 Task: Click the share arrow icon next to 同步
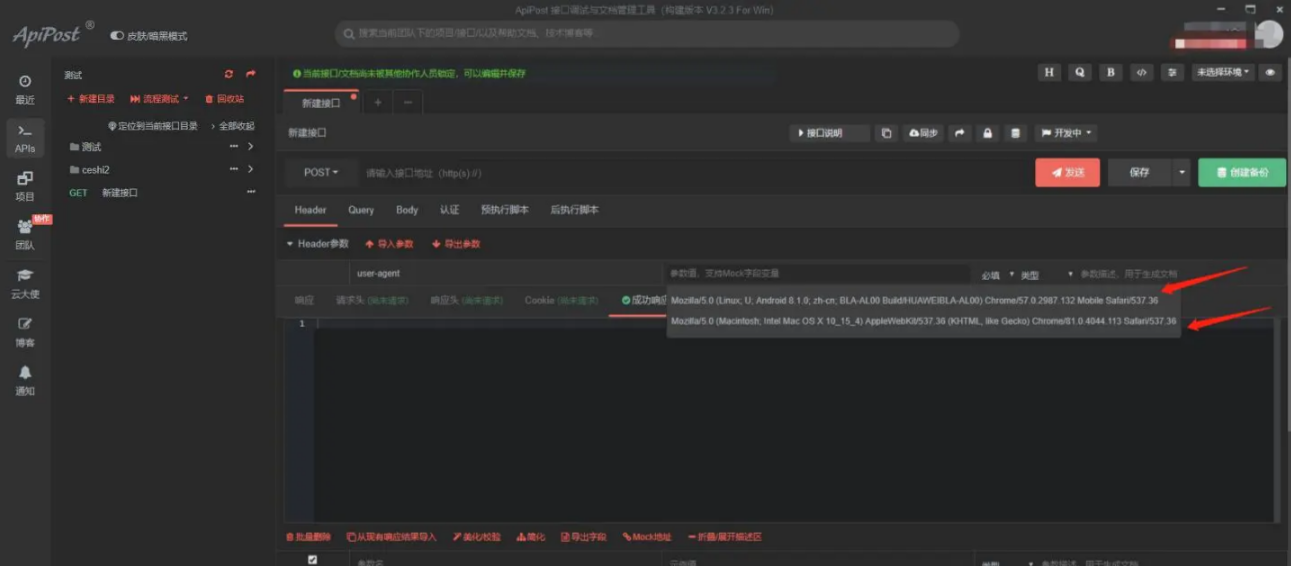[960, 133]
